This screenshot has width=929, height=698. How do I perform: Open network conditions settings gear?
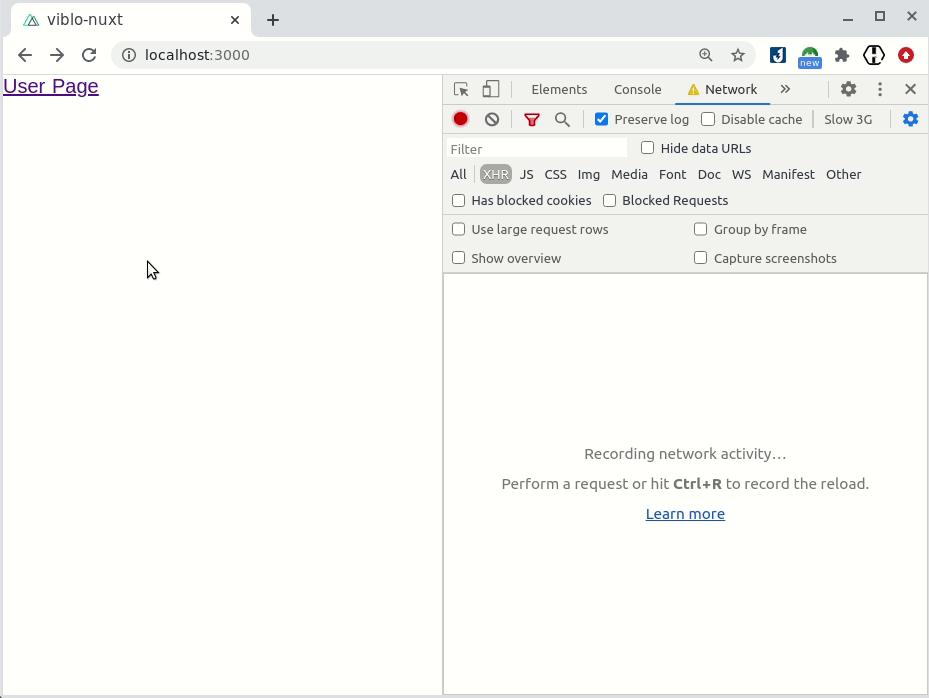pos(910,119)
